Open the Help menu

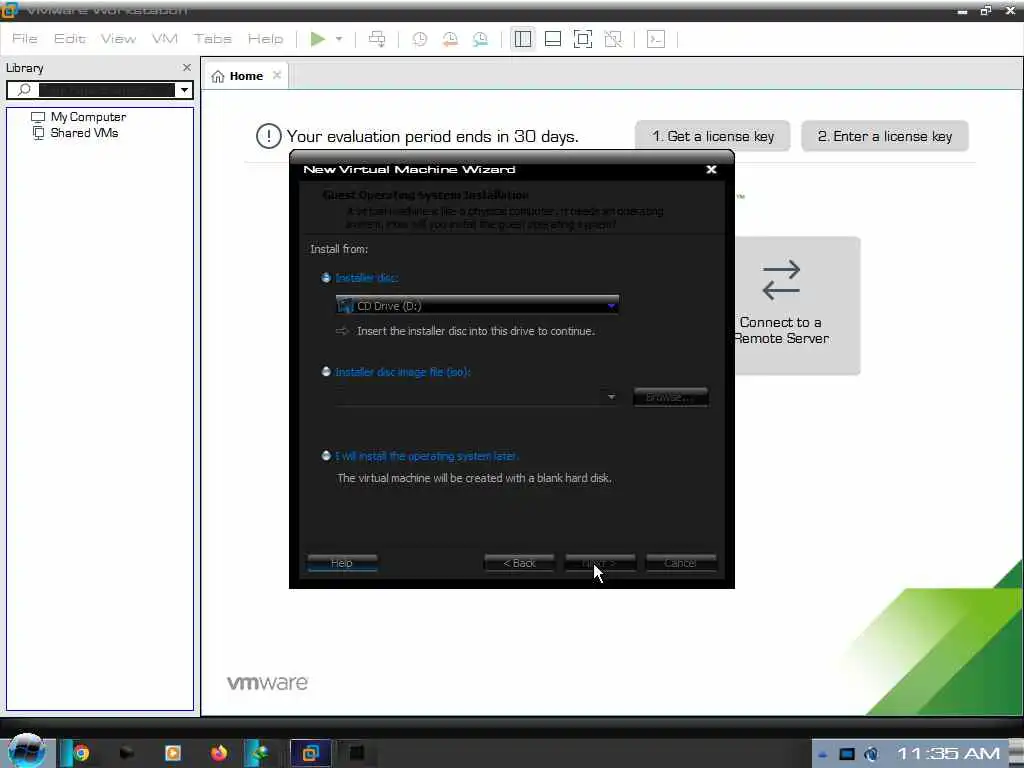(265, 39)
